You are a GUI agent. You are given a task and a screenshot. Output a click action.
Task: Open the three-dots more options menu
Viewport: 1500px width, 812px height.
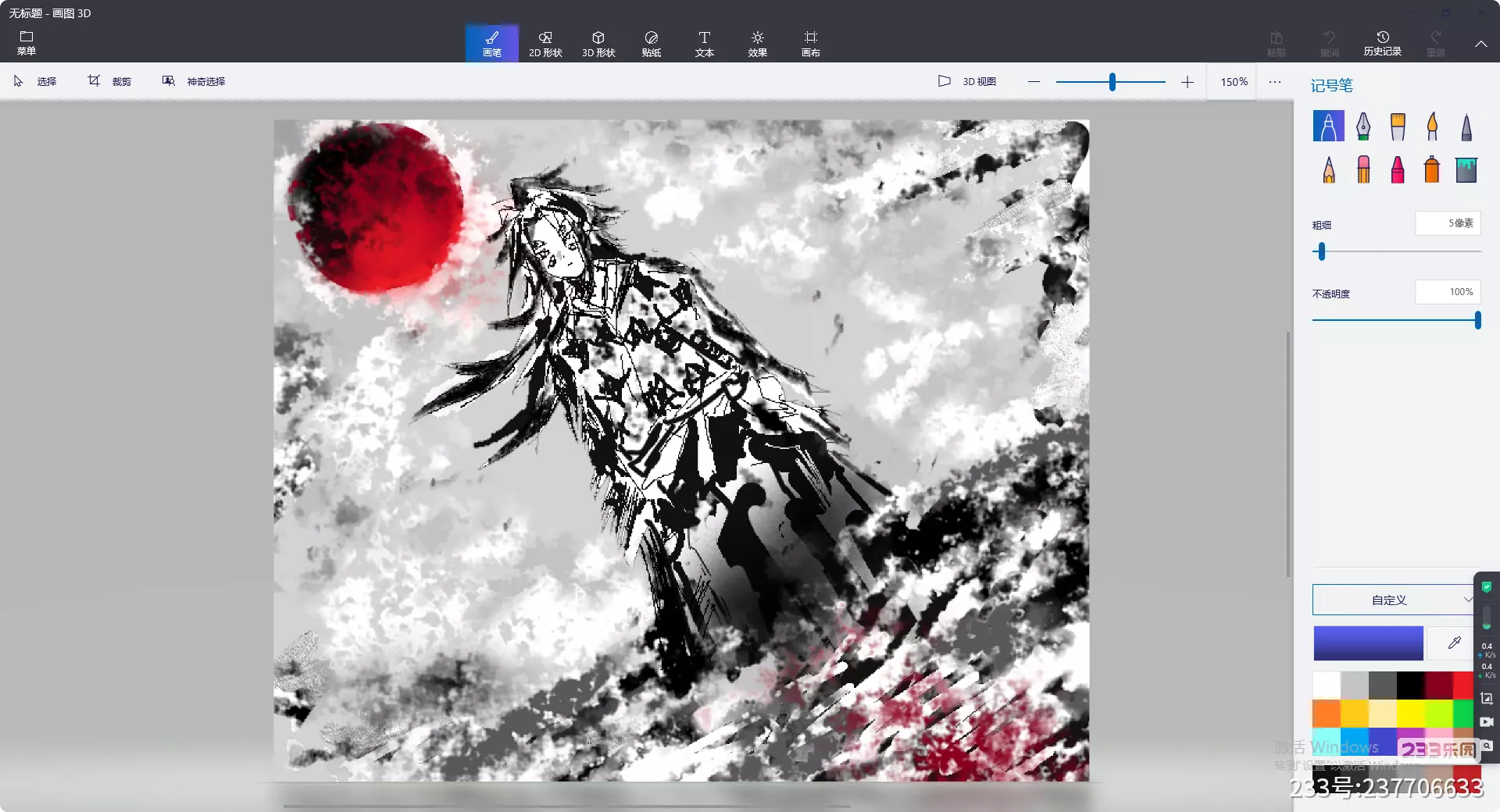click(x=1275, y=82)
